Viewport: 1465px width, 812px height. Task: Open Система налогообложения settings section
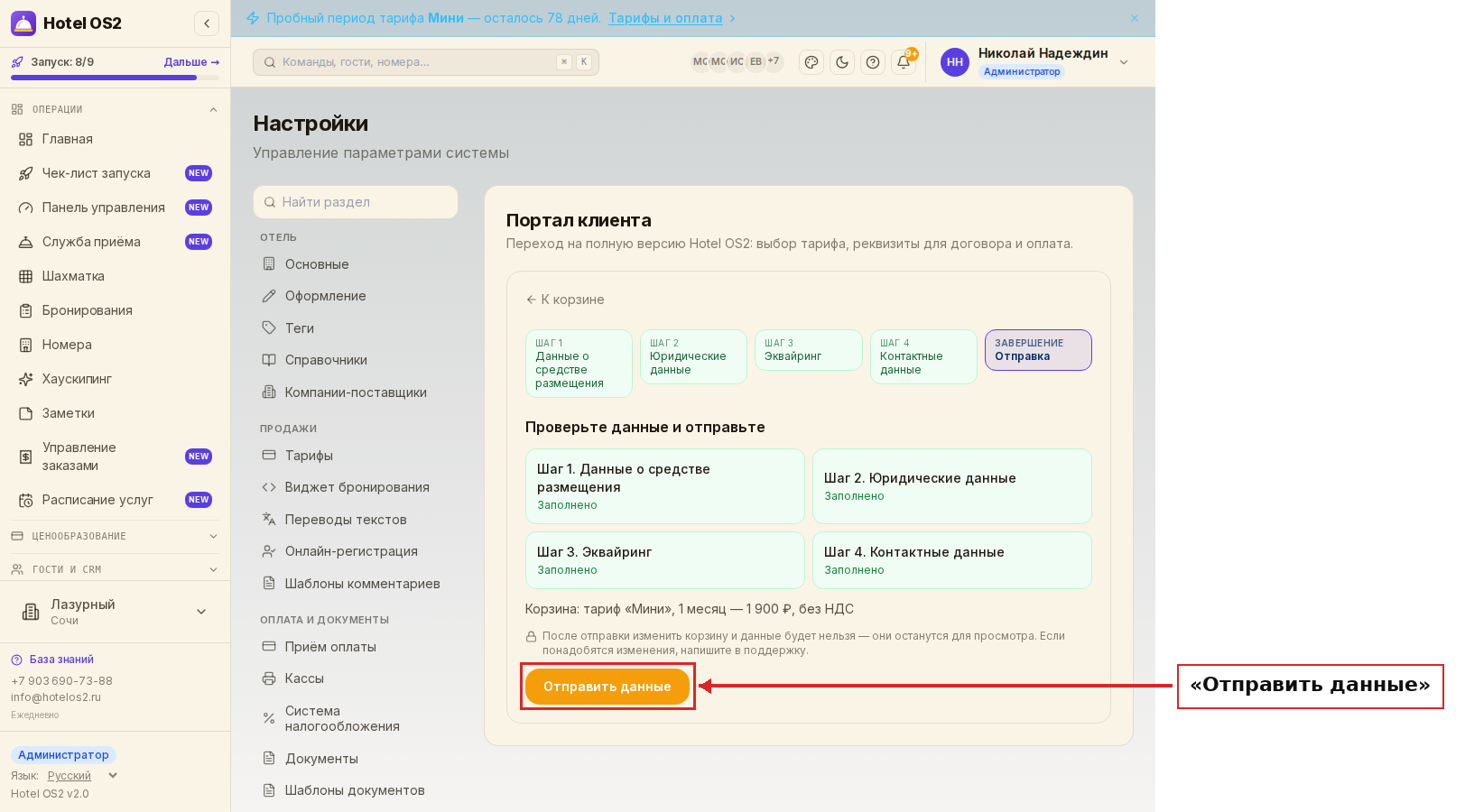[x=356, y=718]
